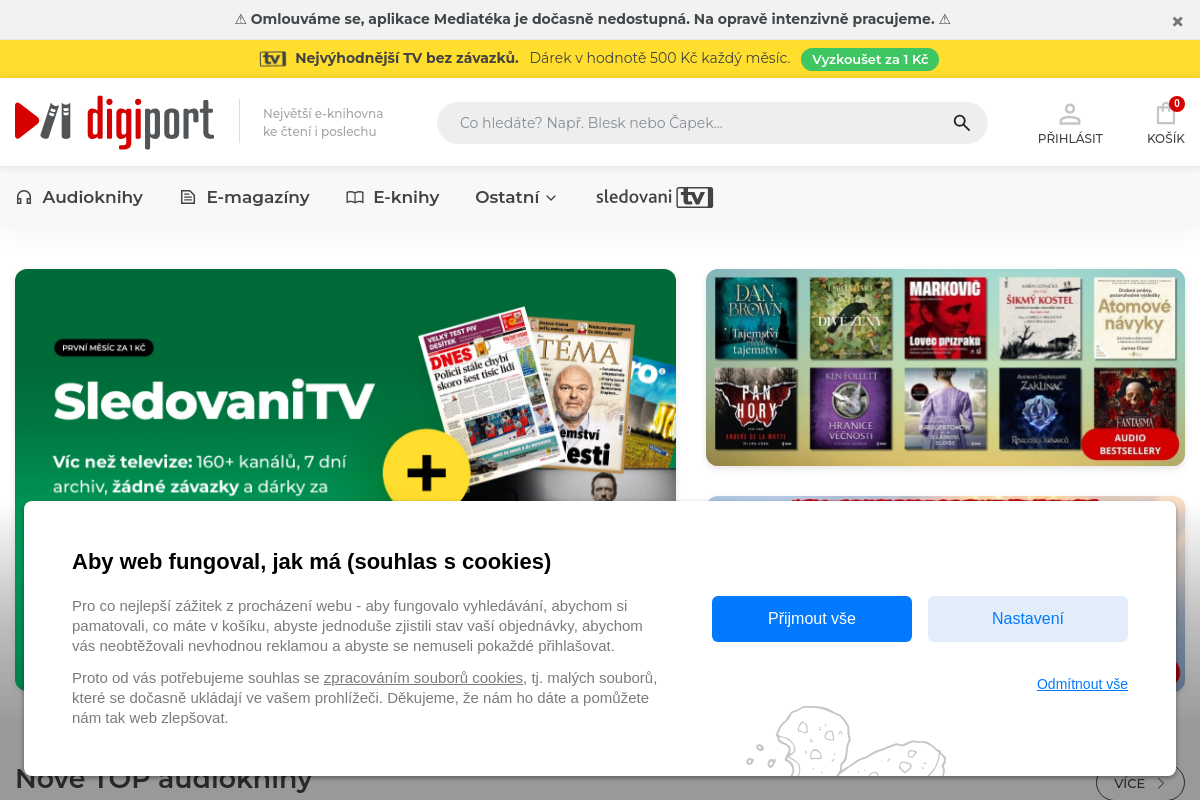Select the Lovec přízraků Markovič cover
Image resolution: width=1200 pixels, height=800 pixels.
click(945, 318)
